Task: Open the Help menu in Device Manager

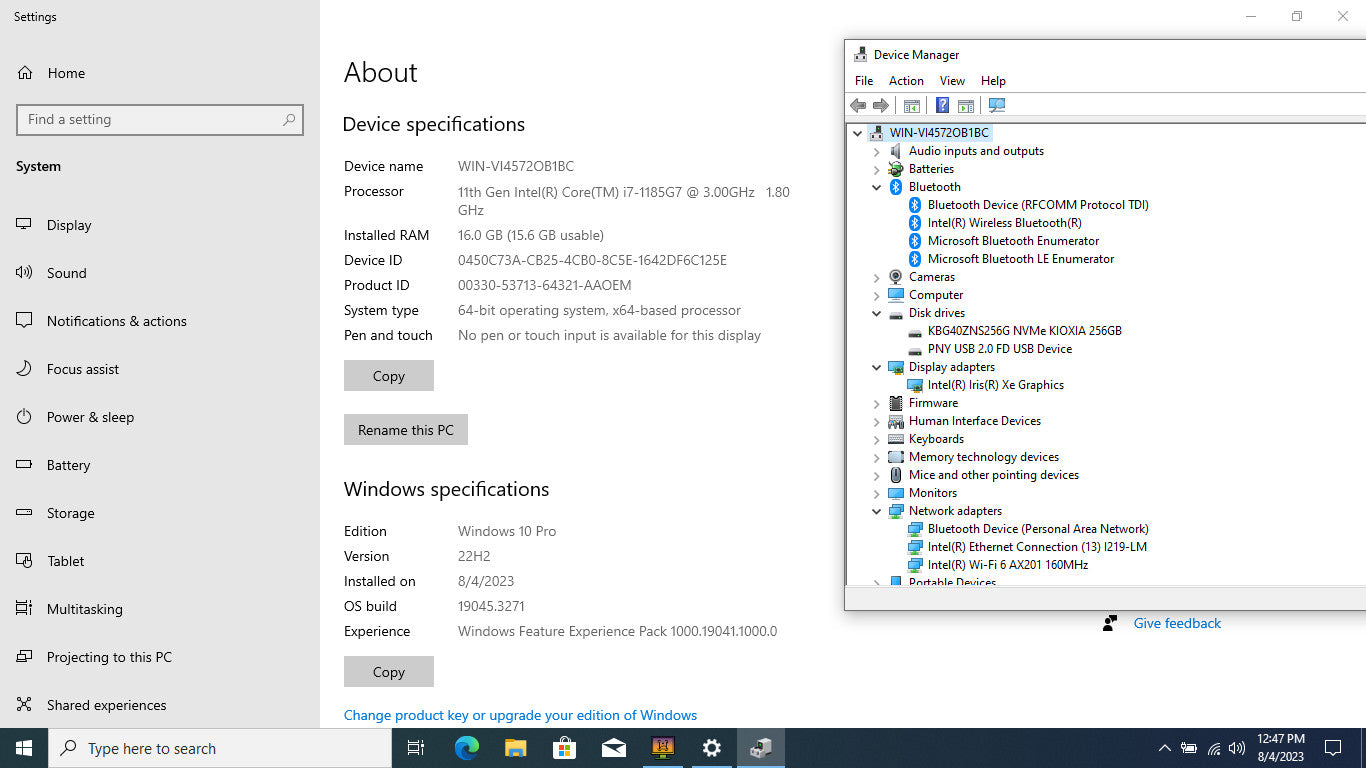Action: [x=993, y=81]
